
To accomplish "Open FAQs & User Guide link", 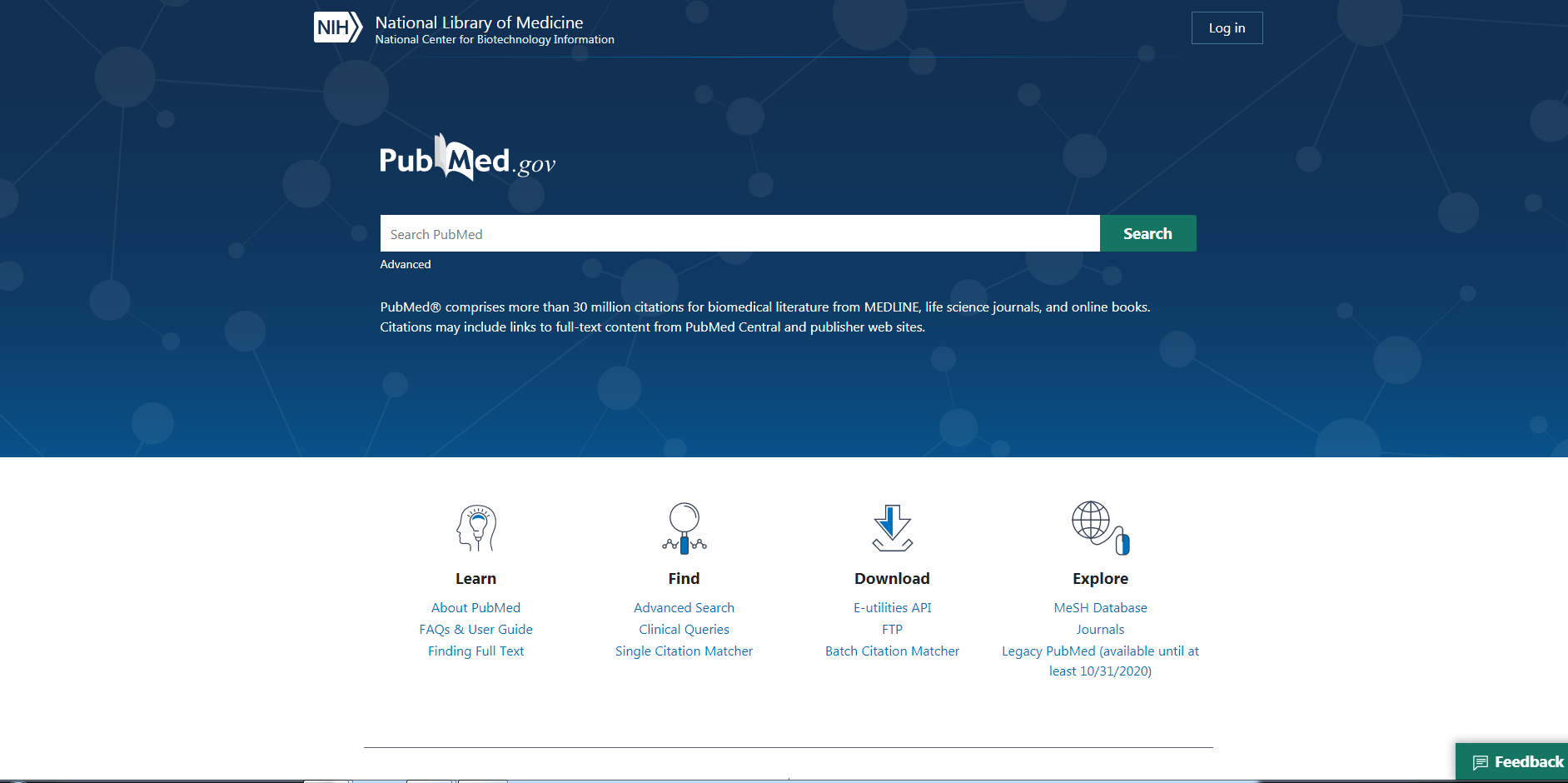I will pyautogui.click(x=476, y=630).
